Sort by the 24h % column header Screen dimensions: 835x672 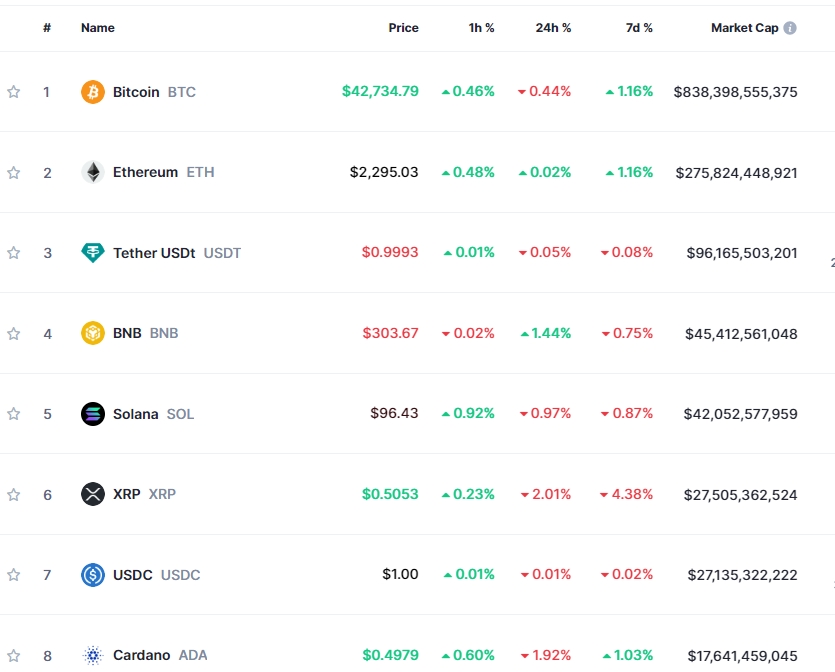point(553,28)
